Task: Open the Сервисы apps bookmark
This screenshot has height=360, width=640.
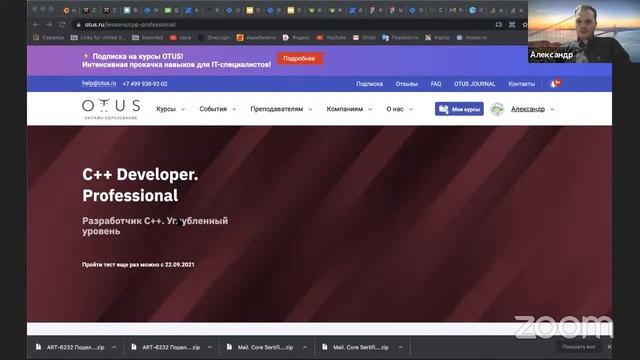Action: coord(49,38)
